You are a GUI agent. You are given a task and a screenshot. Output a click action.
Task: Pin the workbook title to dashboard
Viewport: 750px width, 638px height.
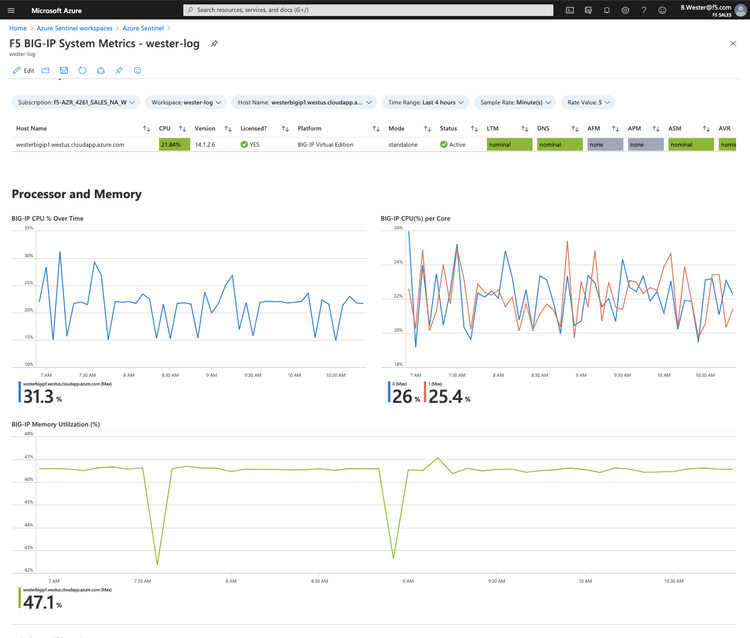point(214,44)
